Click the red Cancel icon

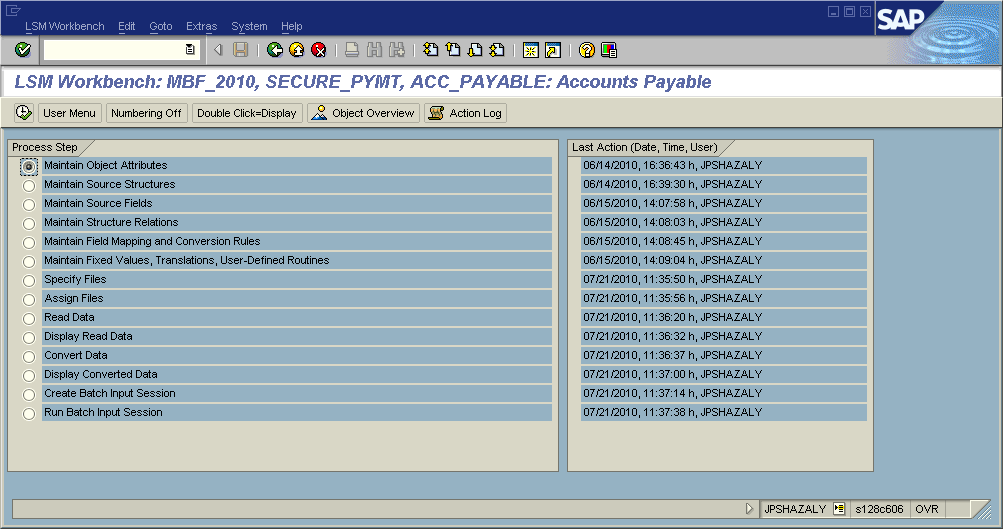pyautogui.click(x=319, y=50)
